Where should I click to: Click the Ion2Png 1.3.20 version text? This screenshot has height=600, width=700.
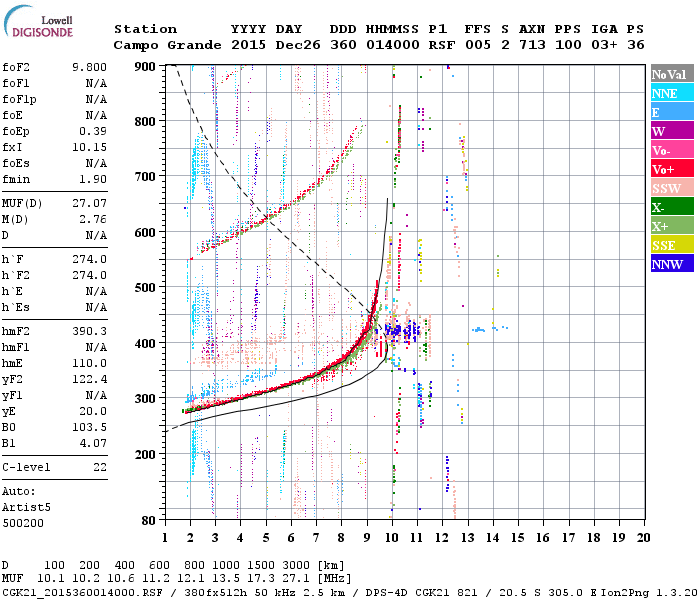point(650,593)
